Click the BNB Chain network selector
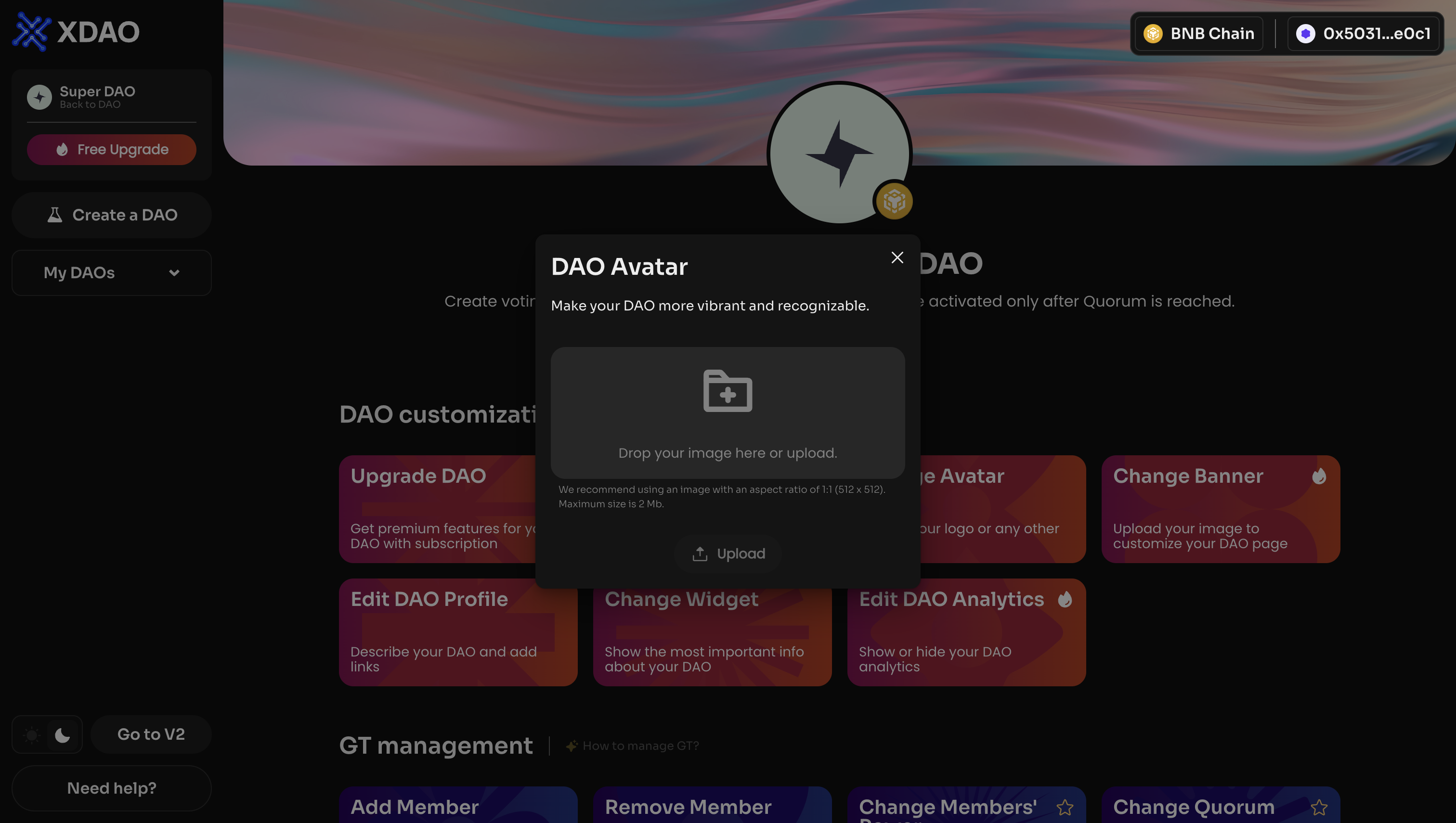Image resolution: width=1456 pixels, height=823 pixels. tap(1199, 33)
